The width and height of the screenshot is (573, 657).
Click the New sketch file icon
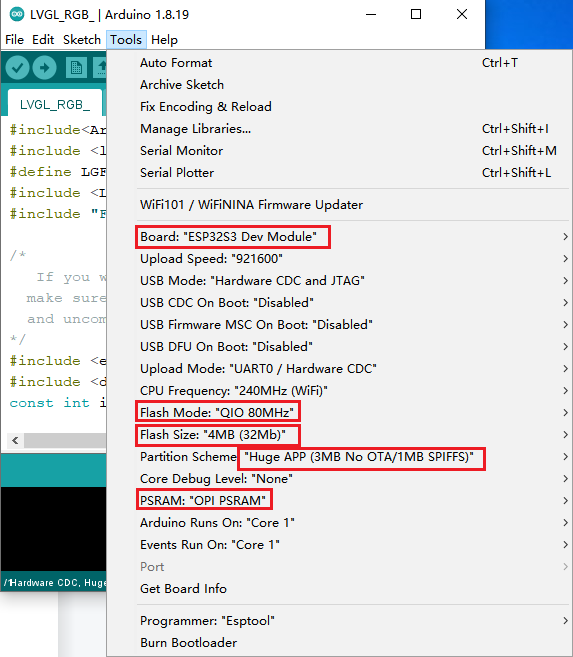(76, 67)
